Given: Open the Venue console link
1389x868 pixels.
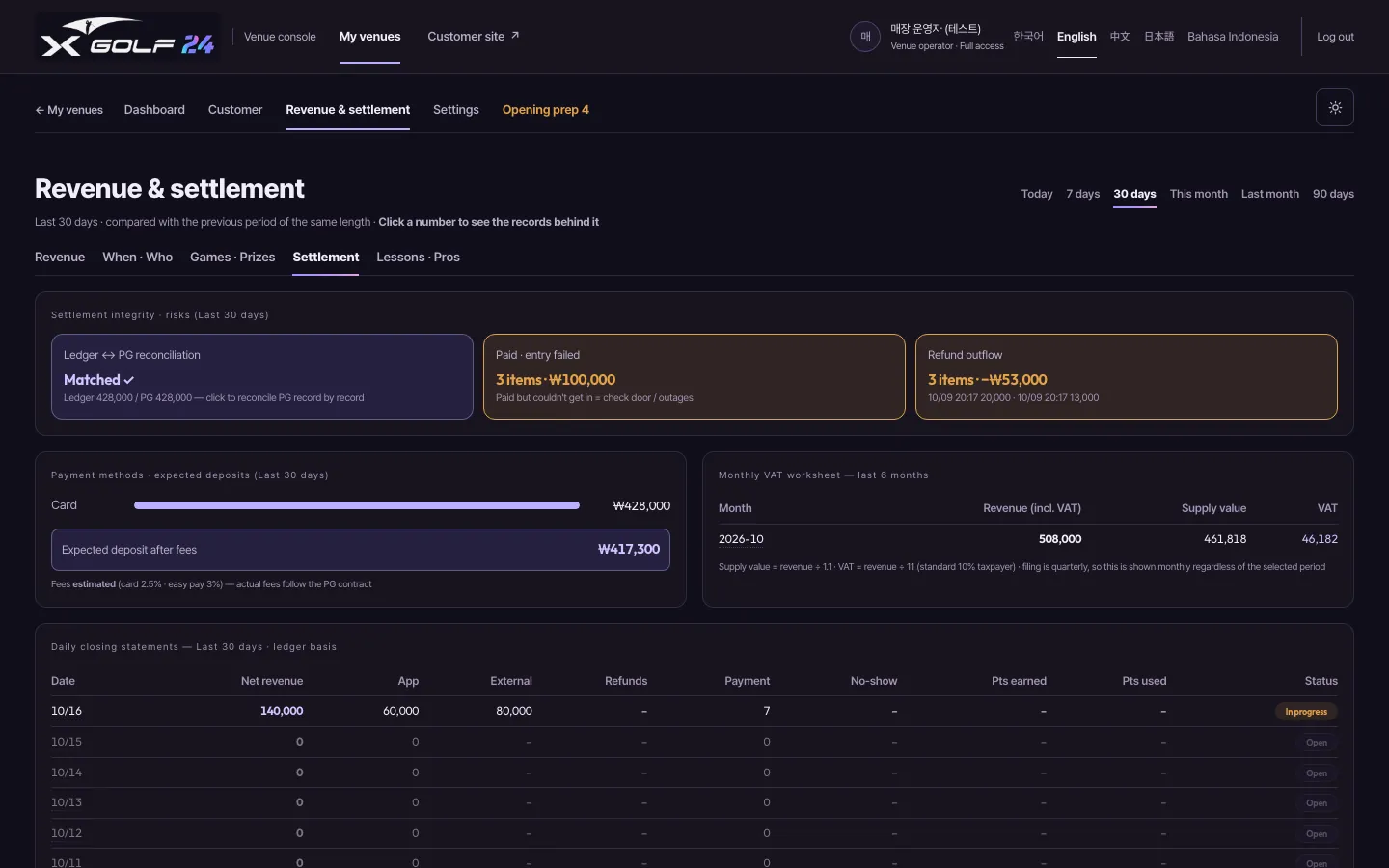Looking at the screenshot, I should [x=280, y=37].
